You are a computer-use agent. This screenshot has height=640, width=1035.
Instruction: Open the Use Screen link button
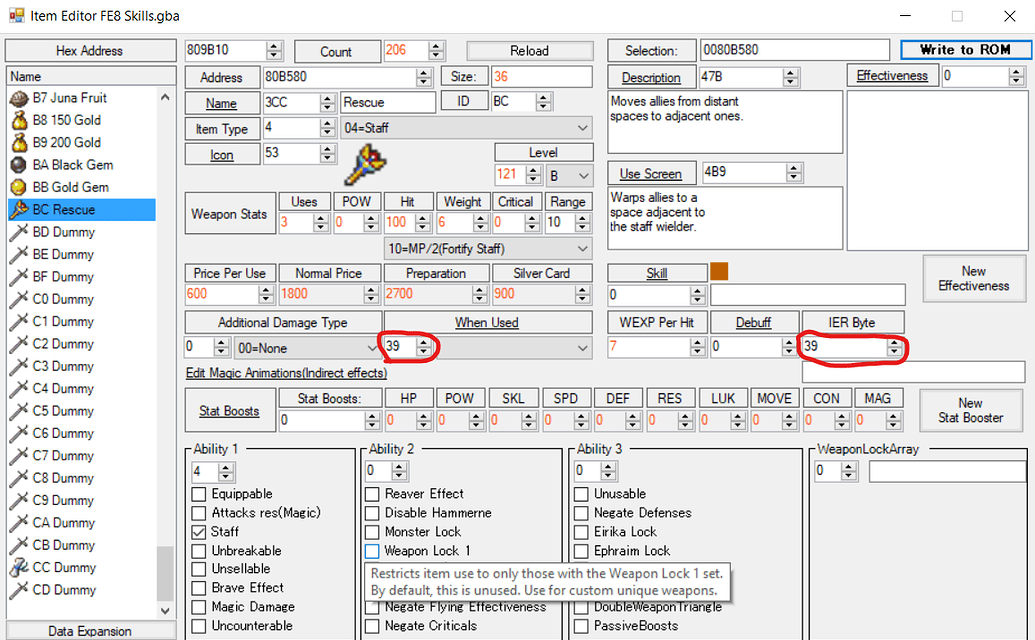(x=651, y=174)
